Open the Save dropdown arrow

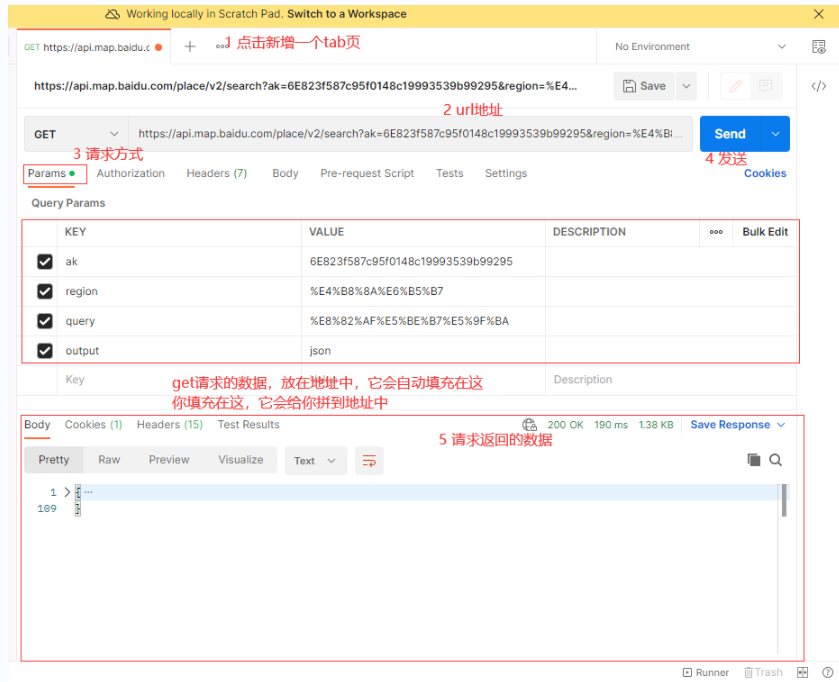click(x=686, y=86)
